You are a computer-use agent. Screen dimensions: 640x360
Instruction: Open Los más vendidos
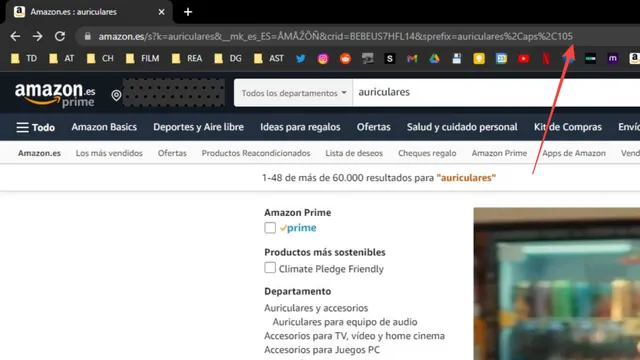pos(109,153)
